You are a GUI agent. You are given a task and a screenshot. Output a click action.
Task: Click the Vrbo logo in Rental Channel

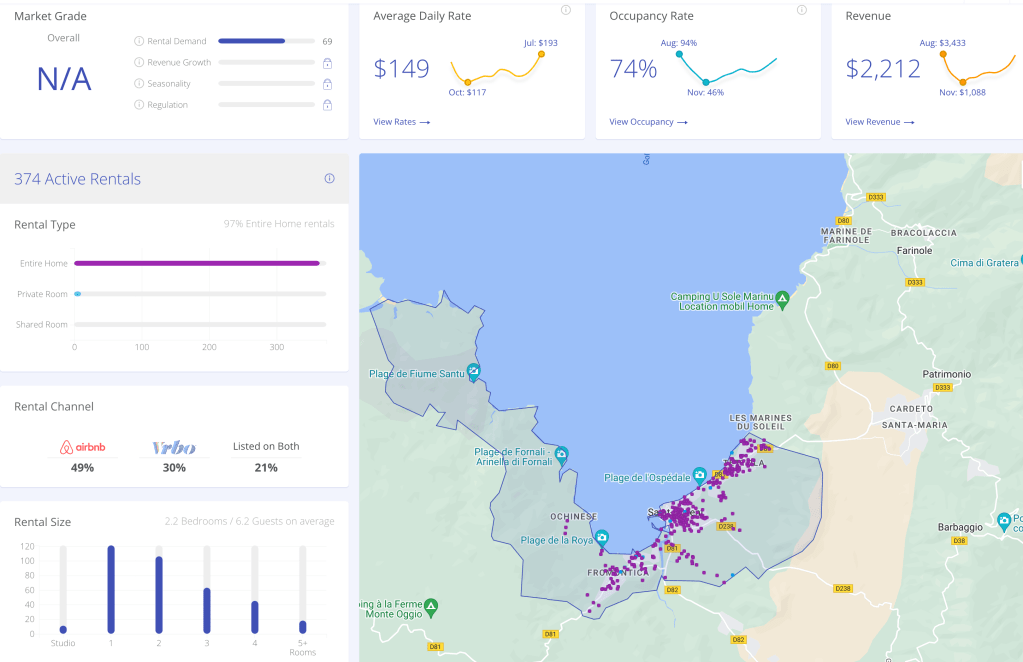click(x=174, y=448)
